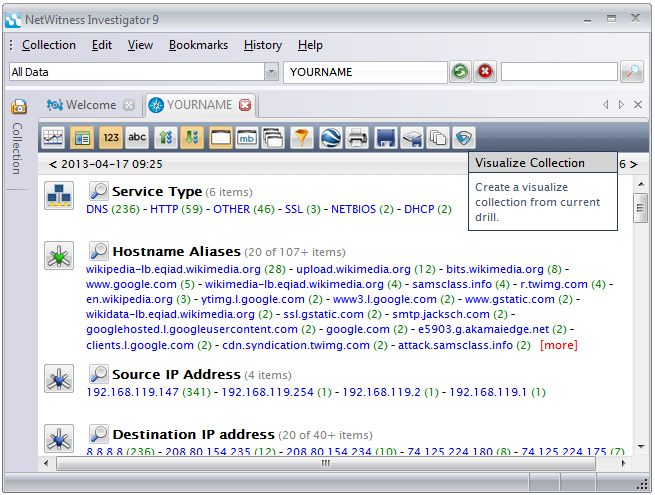The image size is (655, 495).
Task: Click the horizontal scrollbar thumb
Action: click(x=326, y=463)
